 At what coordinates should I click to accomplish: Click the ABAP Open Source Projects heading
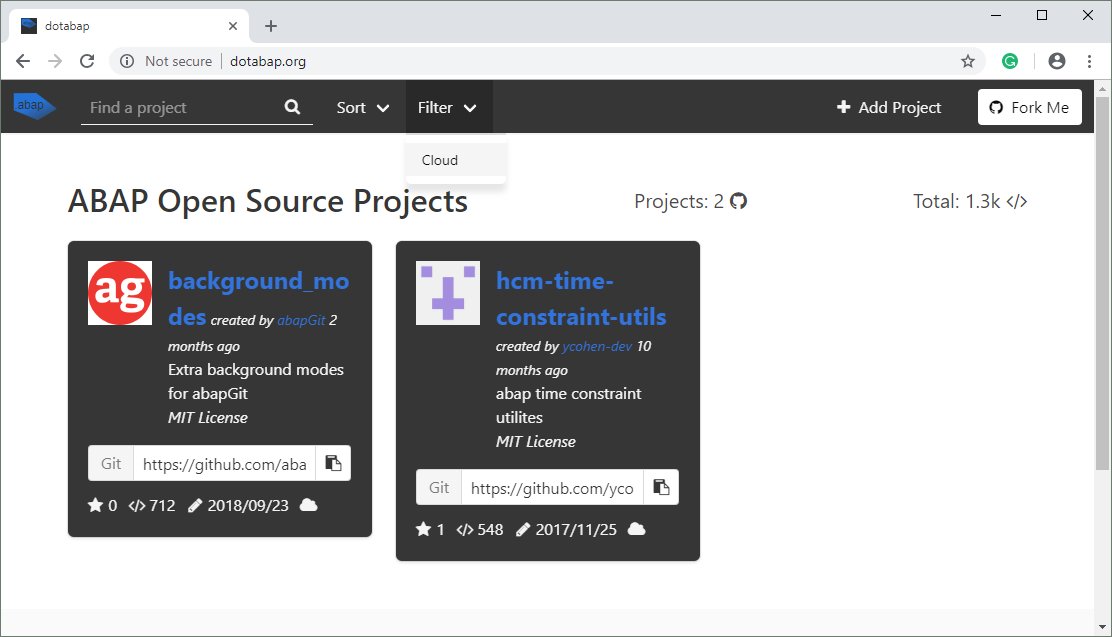tap(268, 201)
